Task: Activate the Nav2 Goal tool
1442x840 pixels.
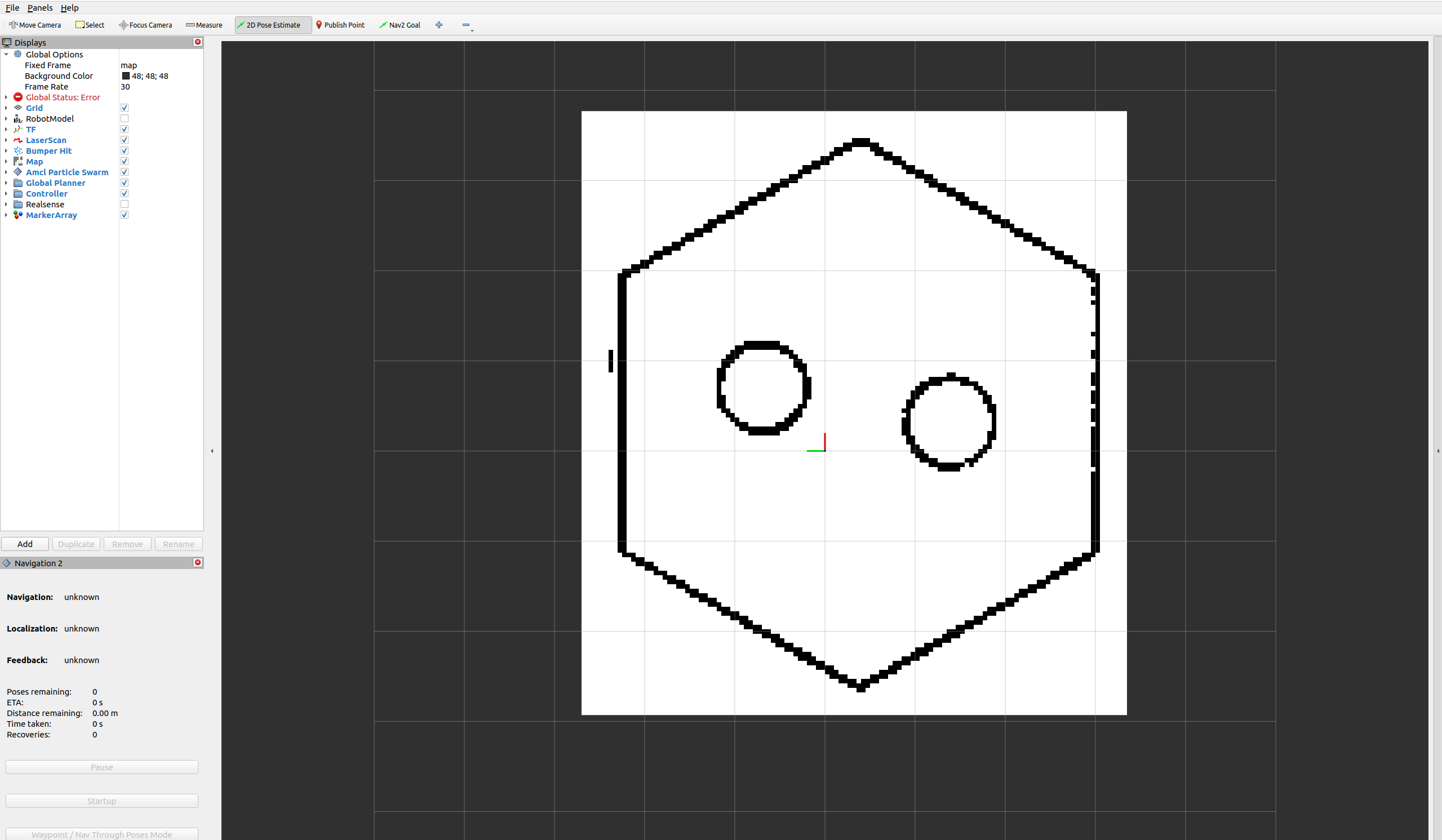Action: pyautogui.click(x=400, y=25)
